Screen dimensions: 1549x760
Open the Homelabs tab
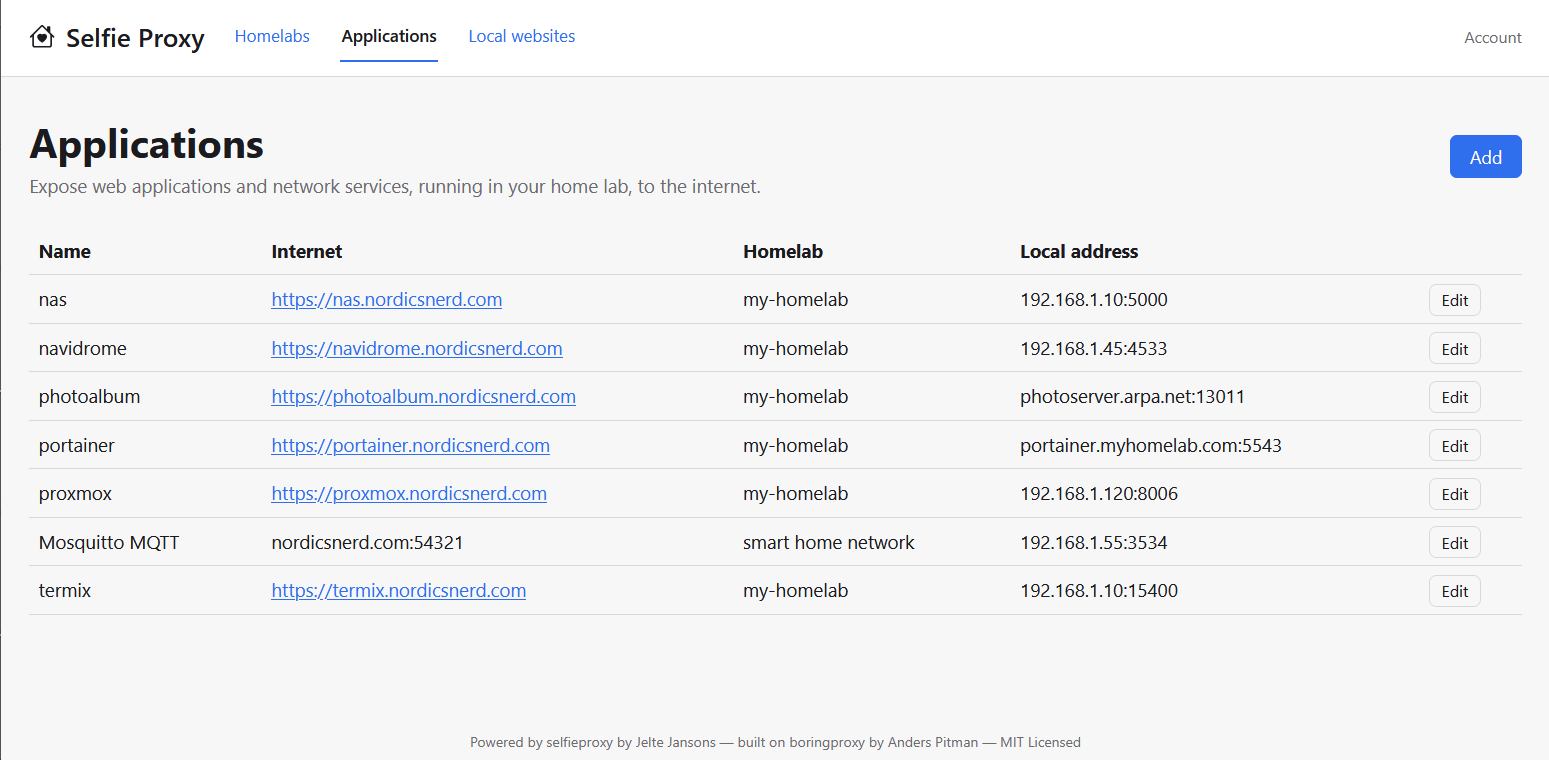[272, 37]
